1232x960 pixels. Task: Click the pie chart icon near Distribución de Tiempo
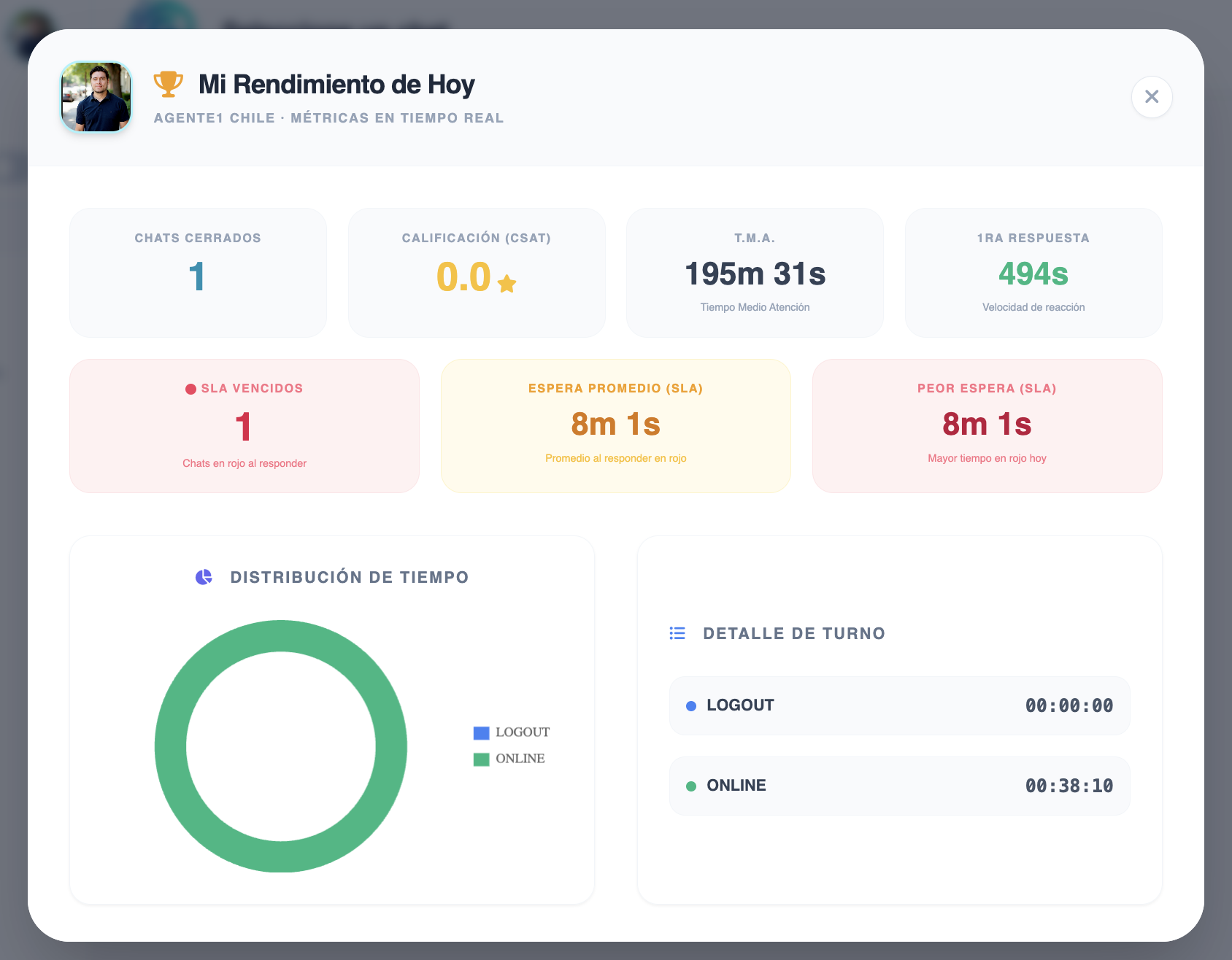click(x=204, y=577)
